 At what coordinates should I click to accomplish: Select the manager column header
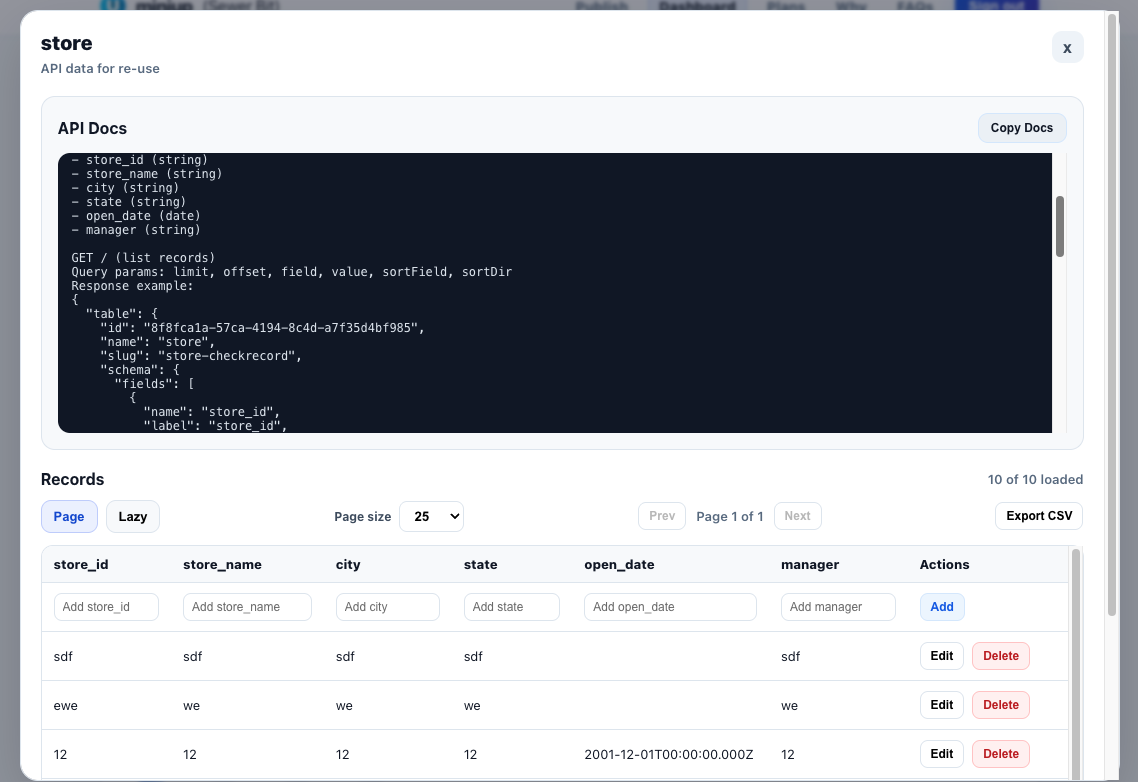click(x=810, y=564)
